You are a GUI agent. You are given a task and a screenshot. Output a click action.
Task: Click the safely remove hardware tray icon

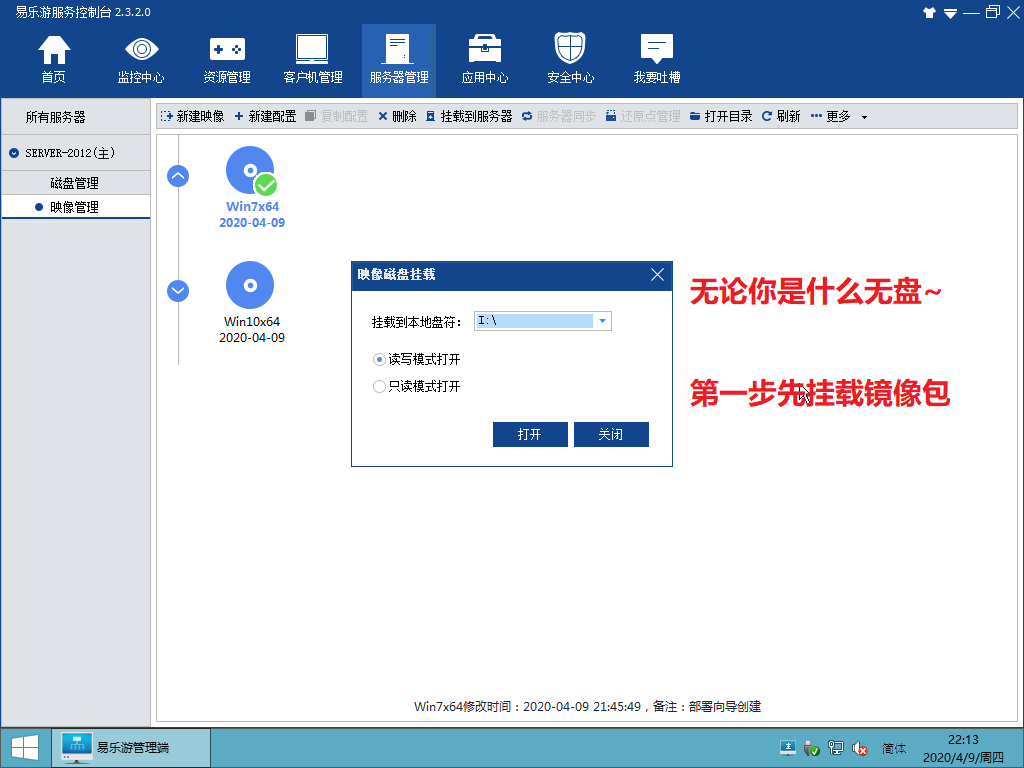coord(811,748)
